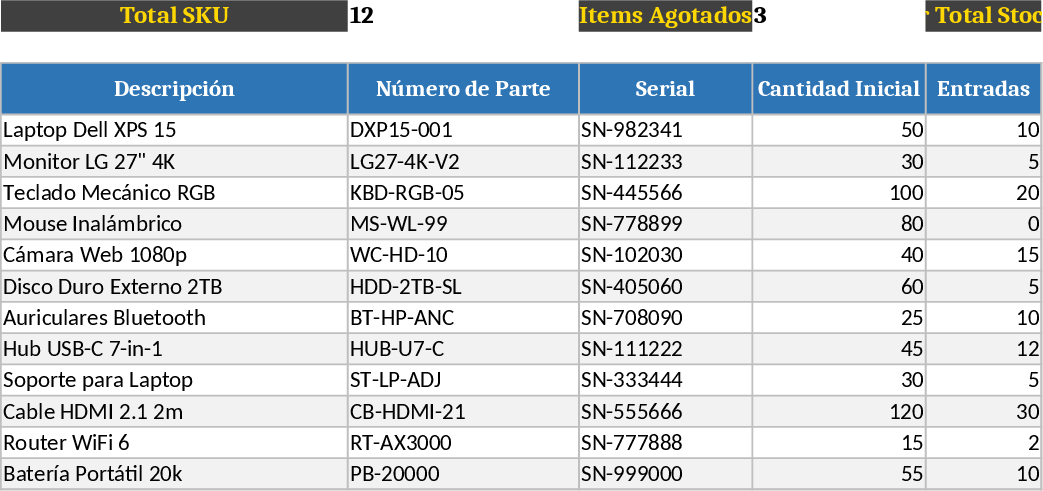This screenshot has width=1043, height=491.
Task: Select the Número de Parte header cell
Action: [463, 89]
